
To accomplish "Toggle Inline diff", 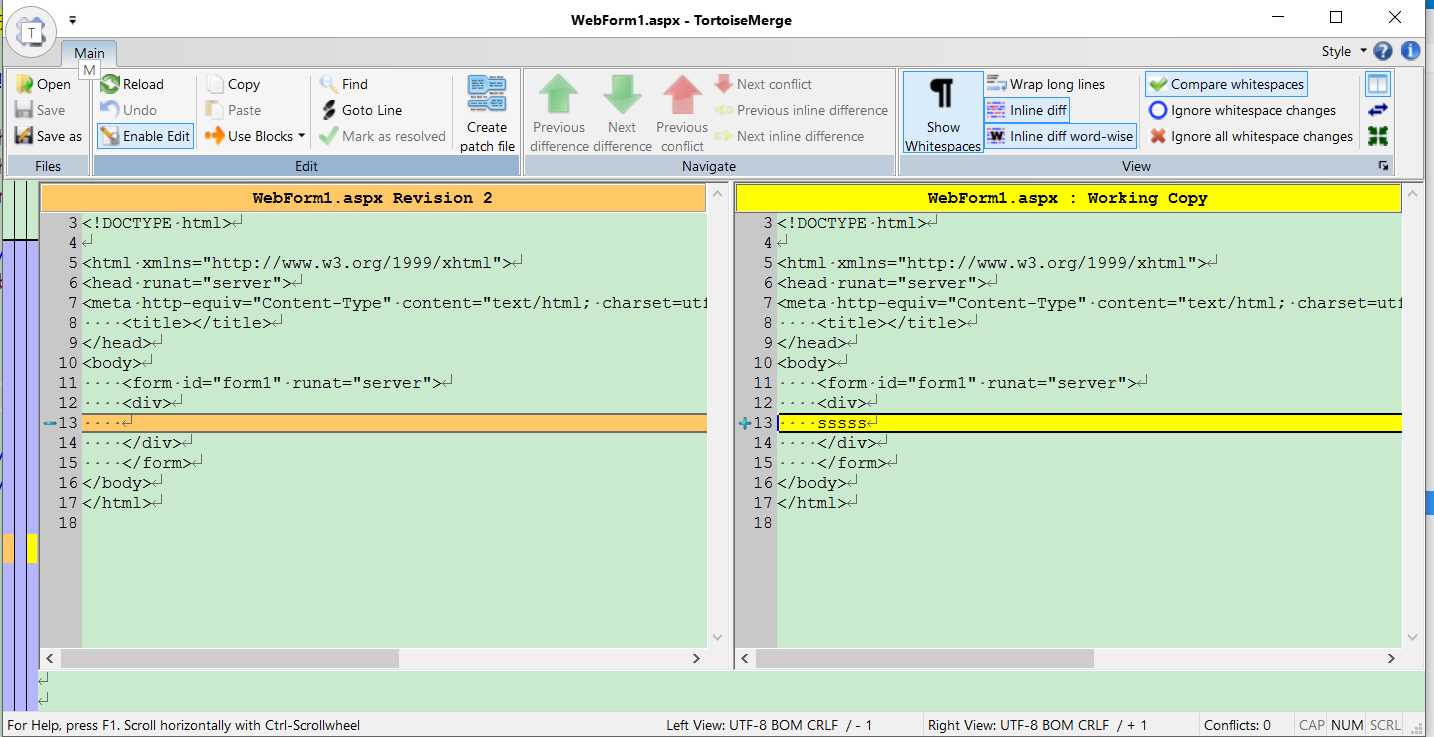I will (x=1027, y=110).
